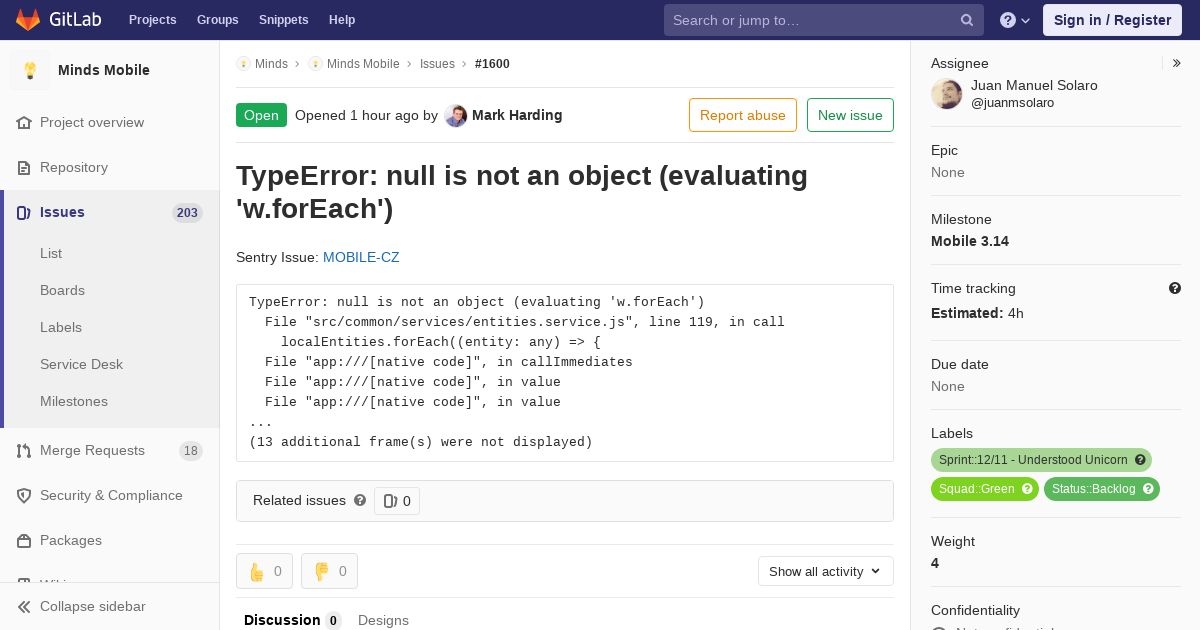Click the search magnifier icon
Viewport: 1200px width, 630px height.
[x=967, y=20]
